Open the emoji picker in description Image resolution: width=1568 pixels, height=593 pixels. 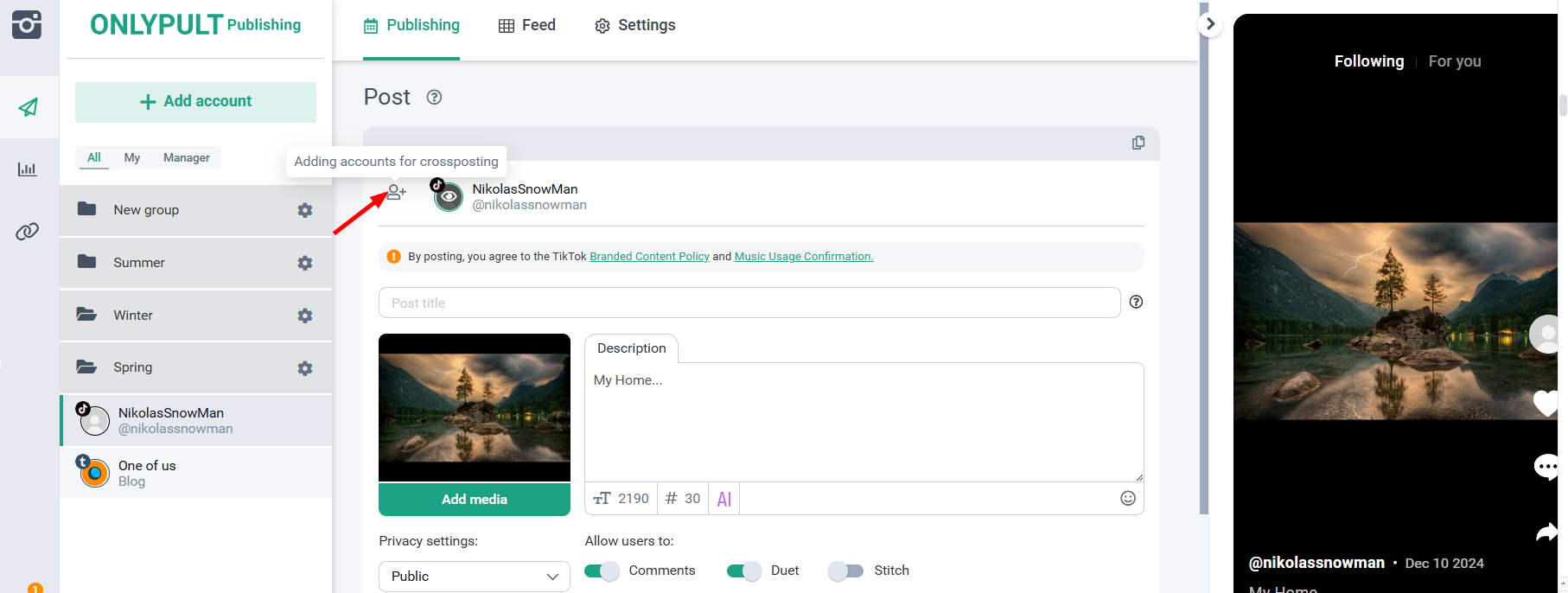pos(1127,498)
